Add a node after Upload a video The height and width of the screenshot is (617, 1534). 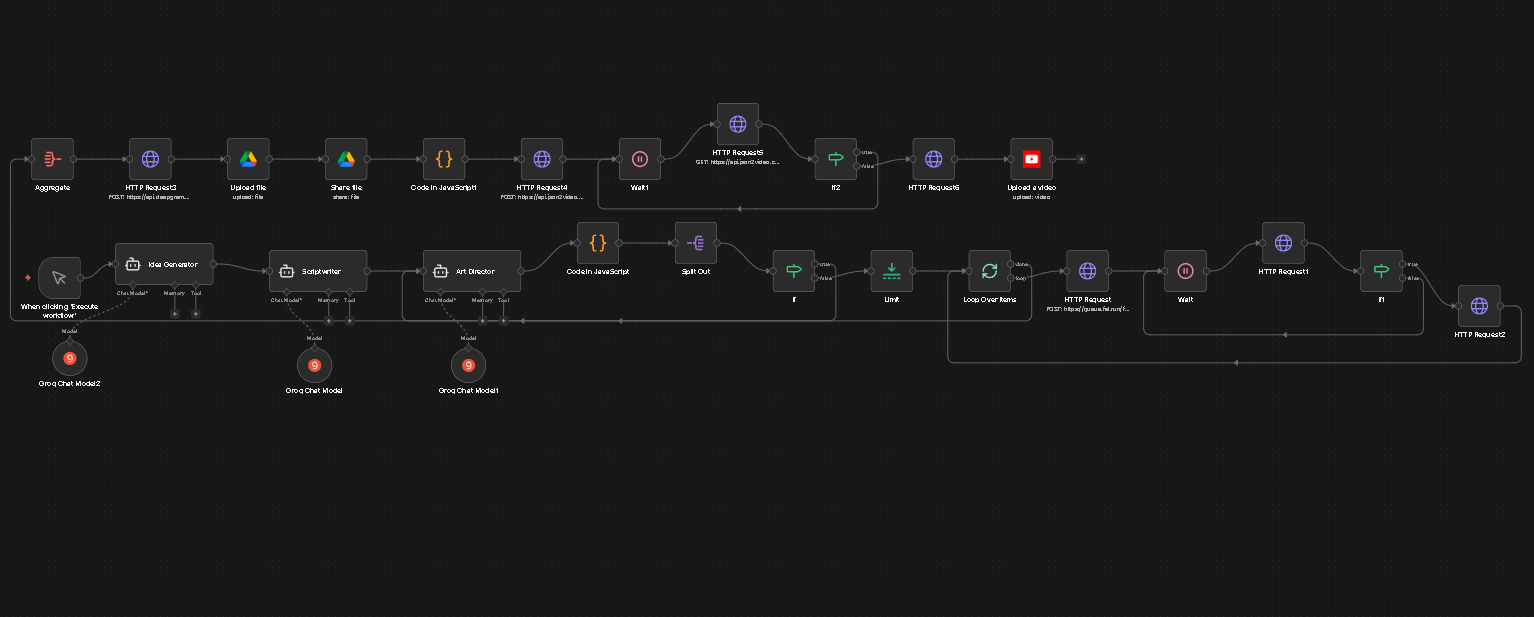pos(1081,159)
